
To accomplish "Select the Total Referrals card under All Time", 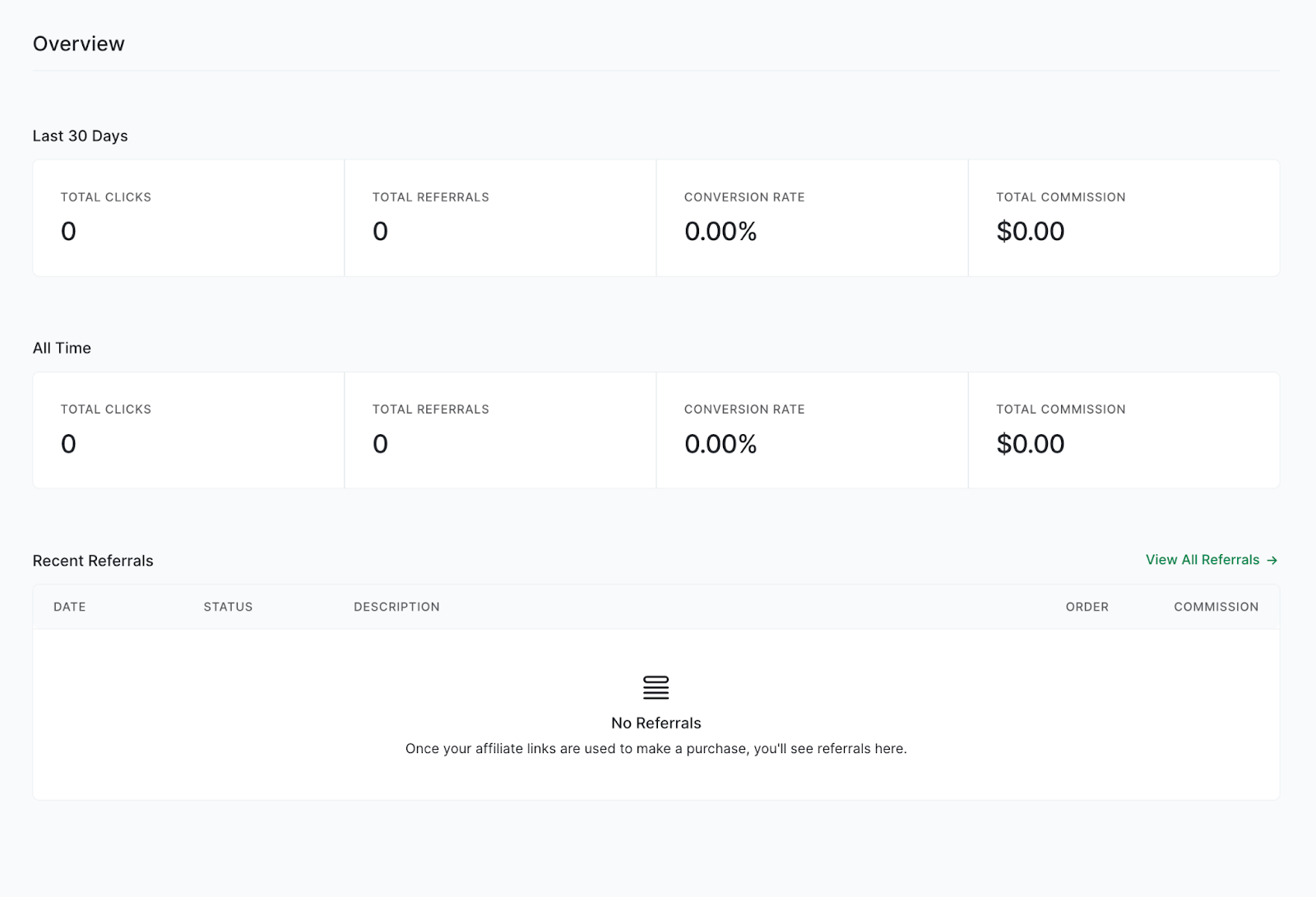I will (499, 429).
